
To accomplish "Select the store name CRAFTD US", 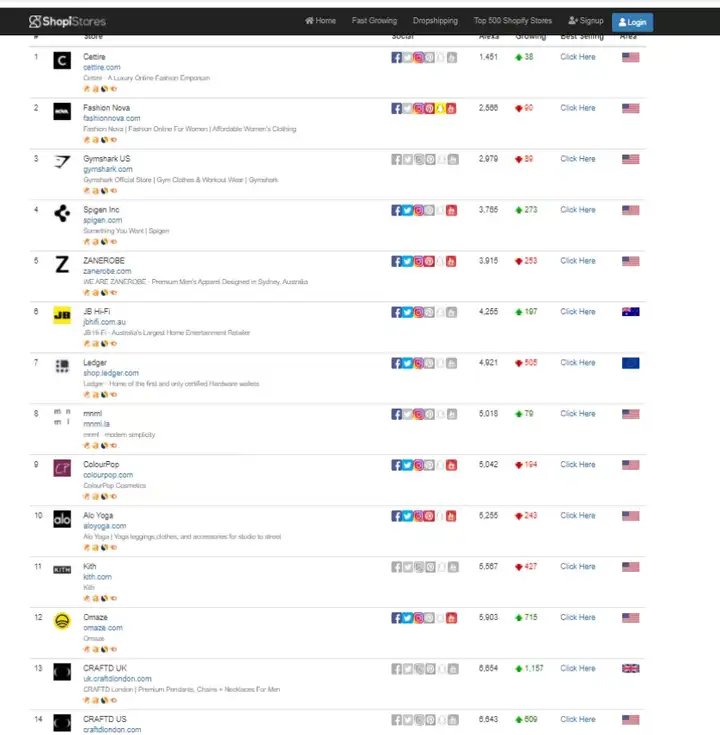I will [105, 720].
